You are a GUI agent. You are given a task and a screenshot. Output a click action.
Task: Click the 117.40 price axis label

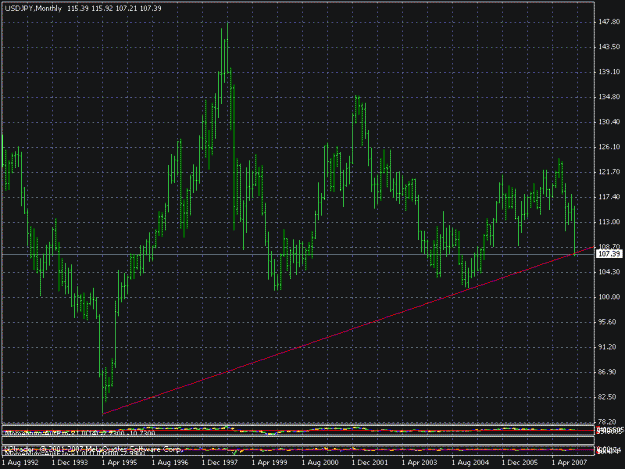[609, 197]
